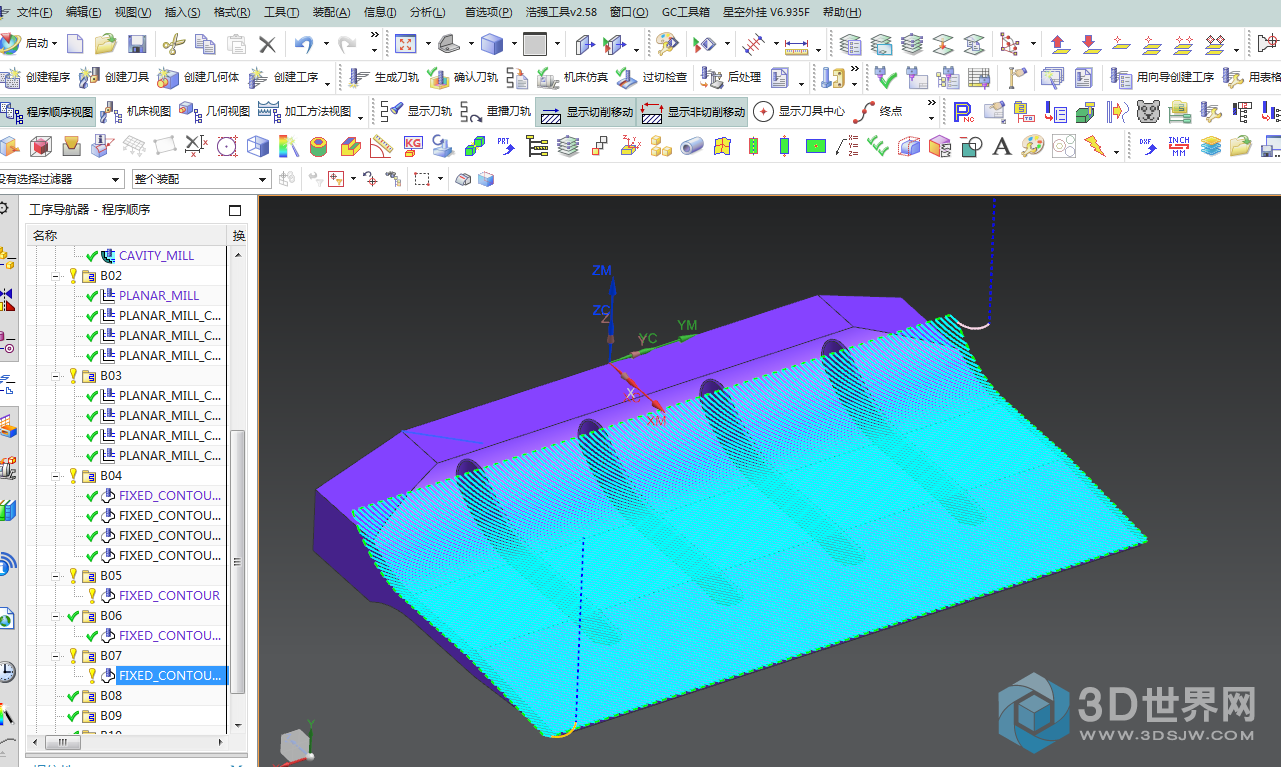The width and height of the screenshot is (1281, 767).
Task: Select the B08 program group
Action: (x=110, y=696)
